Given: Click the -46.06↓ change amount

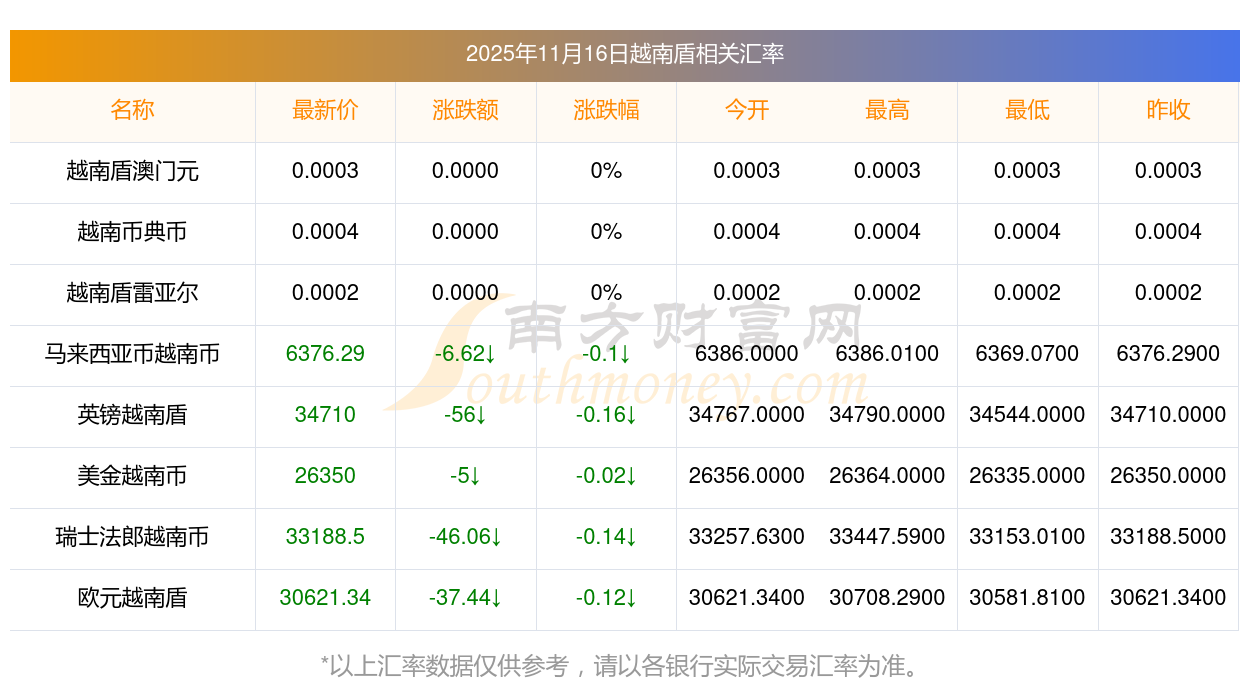Looking at the screenshot, I should 465,537.
